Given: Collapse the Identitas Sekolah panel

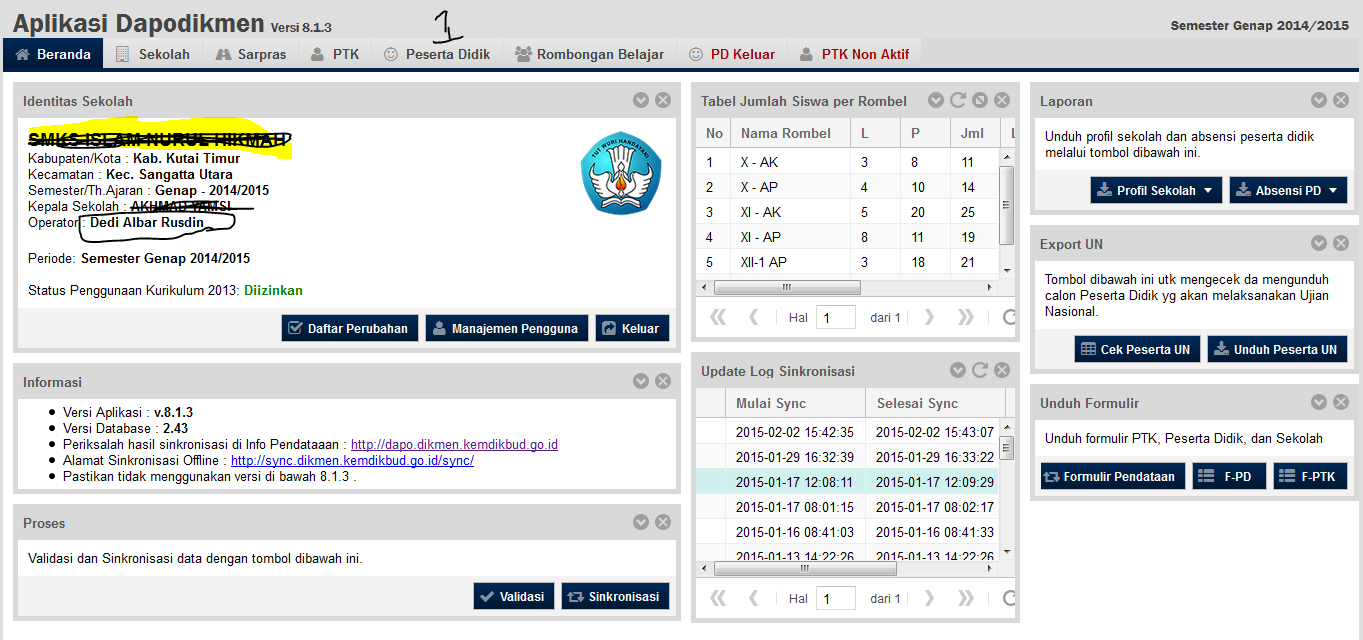Looking at the screenshot, I should point(641,100).
